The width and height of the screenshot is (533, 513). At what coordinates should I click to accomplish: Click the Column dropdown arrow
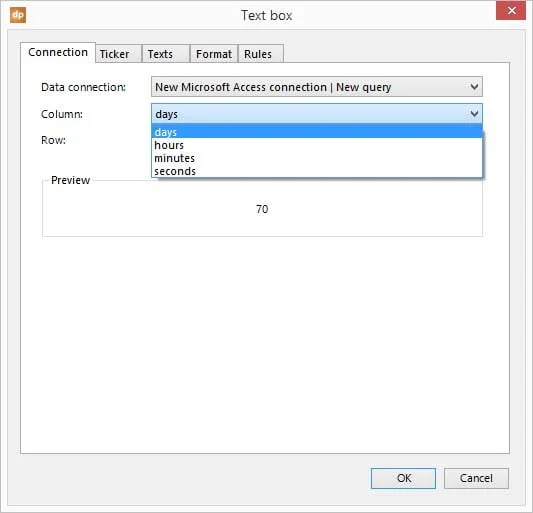[474, 114]
